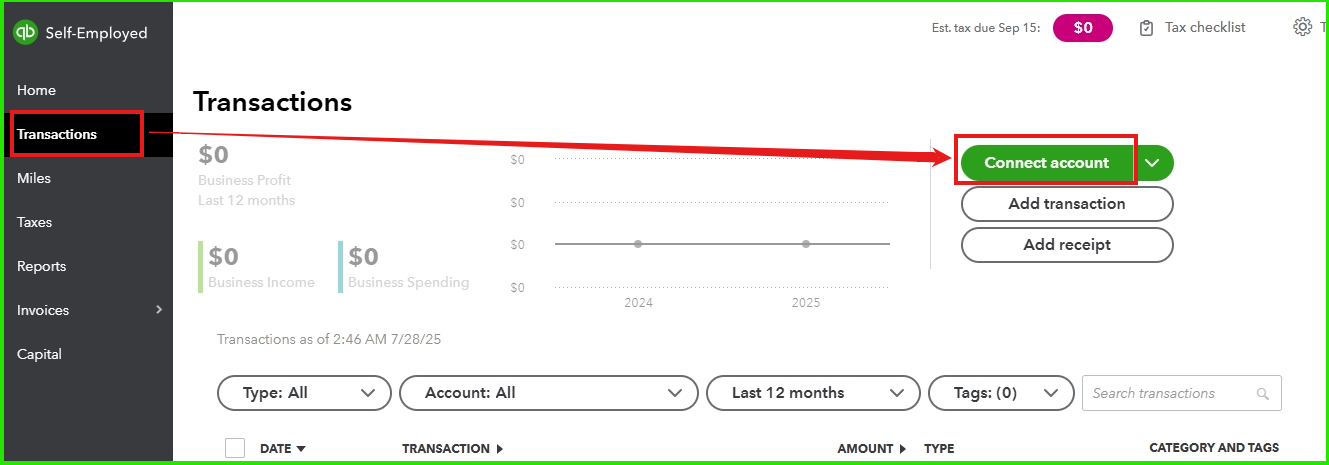The image size is (1329, 465).
Task: Click the TRANSACTION column sort arrow
Action: 499,449
